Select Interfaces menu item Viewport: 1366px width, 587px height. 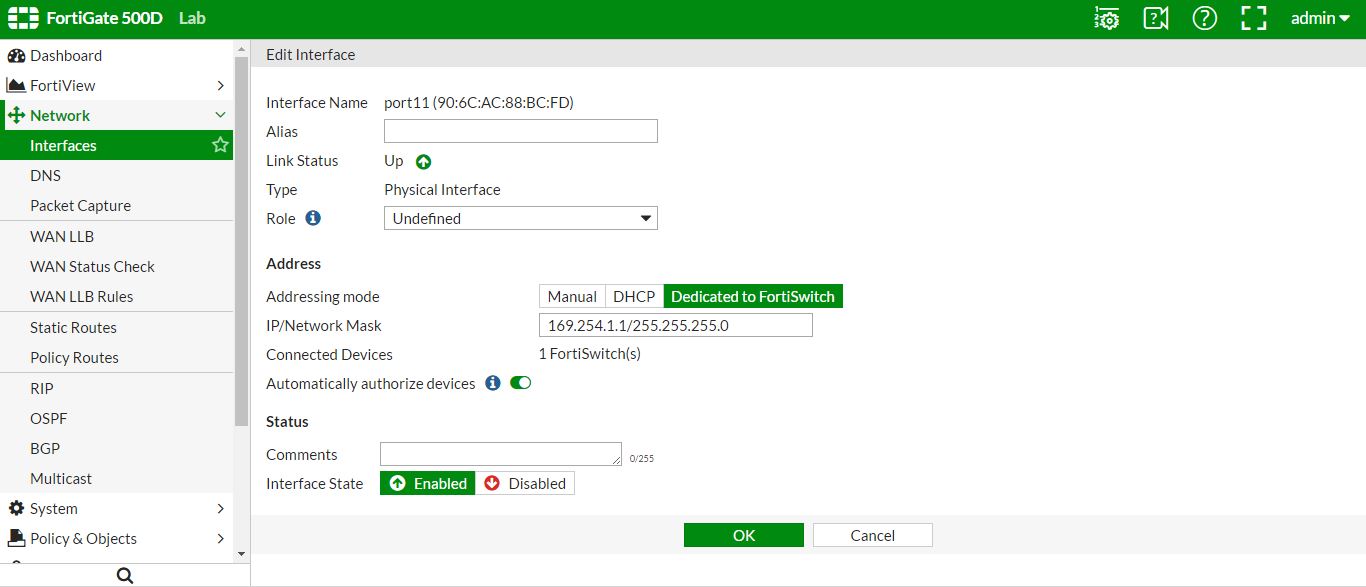tap(117, 145)
